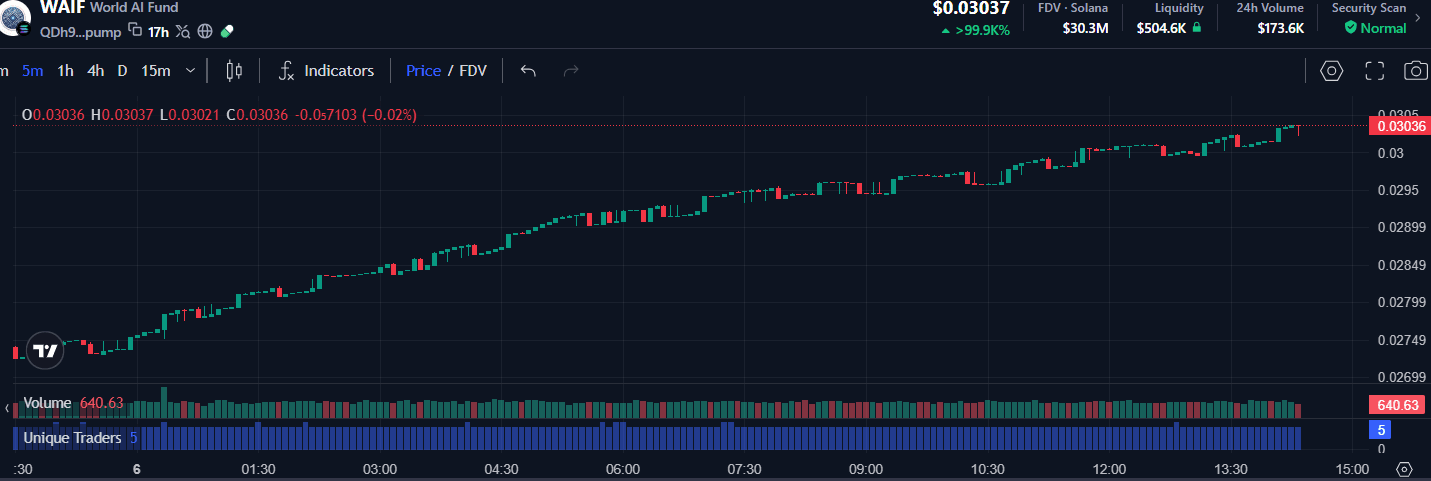Screen dimensions: 1431x481
Task: Click the 0.03 price axis label
Action: pyautogui.click(x=1391, y=153)
